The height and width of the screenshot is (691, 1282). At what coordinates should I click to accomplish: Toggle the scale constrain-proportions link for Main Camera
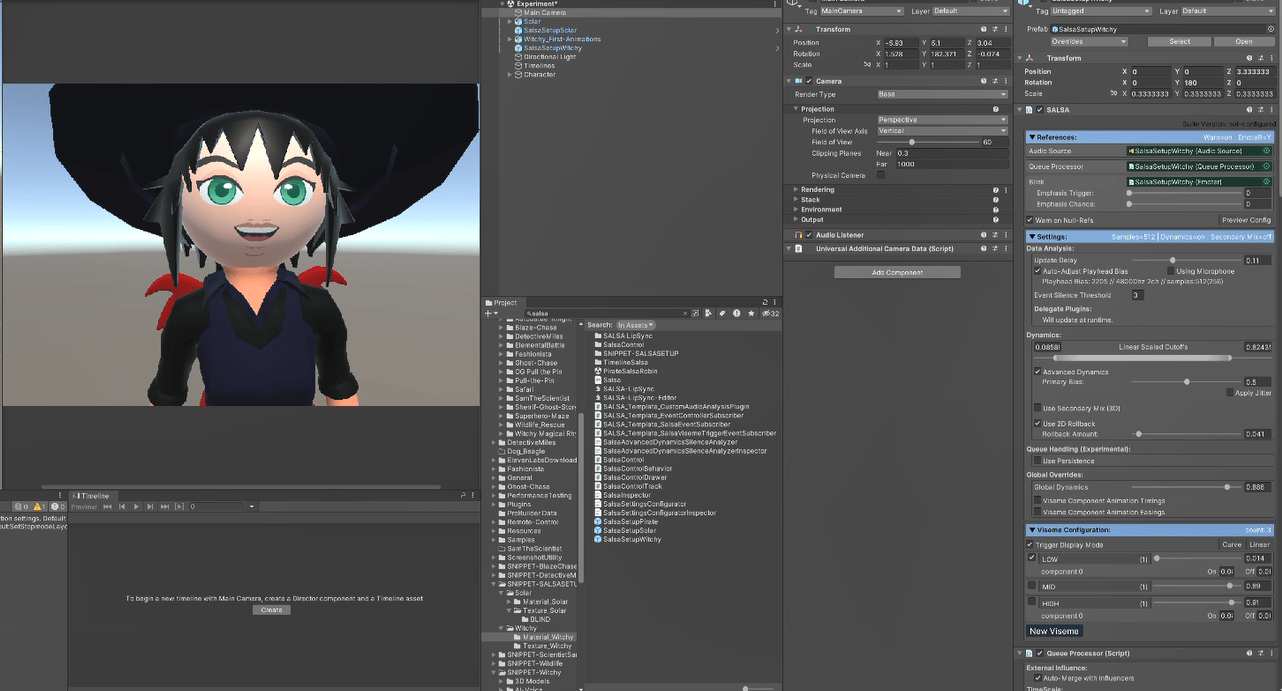click(x=866, y=65)
